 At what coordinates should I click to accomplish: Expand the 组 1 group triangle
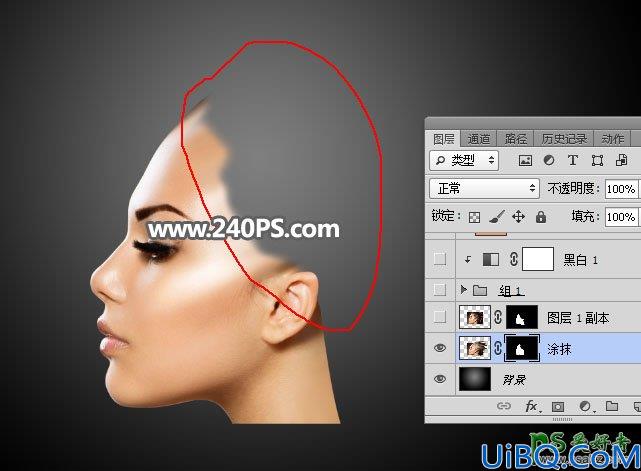pyautogui.click(x=463, y=290)
